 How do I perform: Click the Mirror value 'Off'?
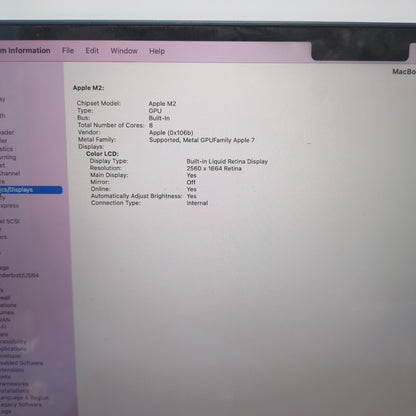point(191,182)
